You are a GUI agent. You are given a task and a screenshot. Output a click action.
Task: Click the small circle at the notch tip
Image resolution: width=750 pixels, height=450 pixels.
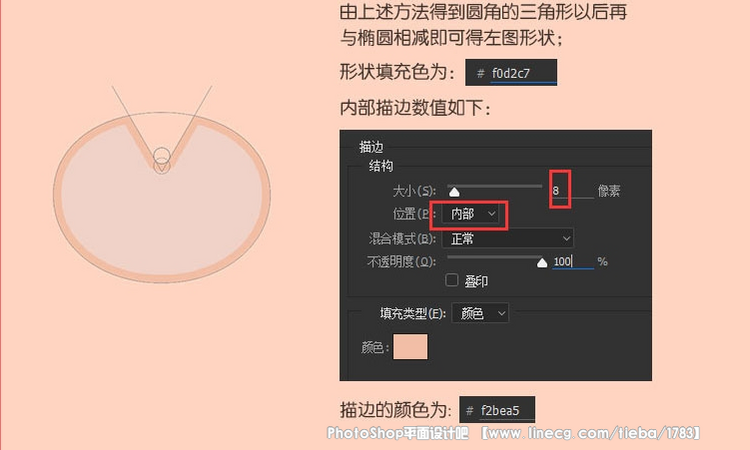(x=162, y=166)
